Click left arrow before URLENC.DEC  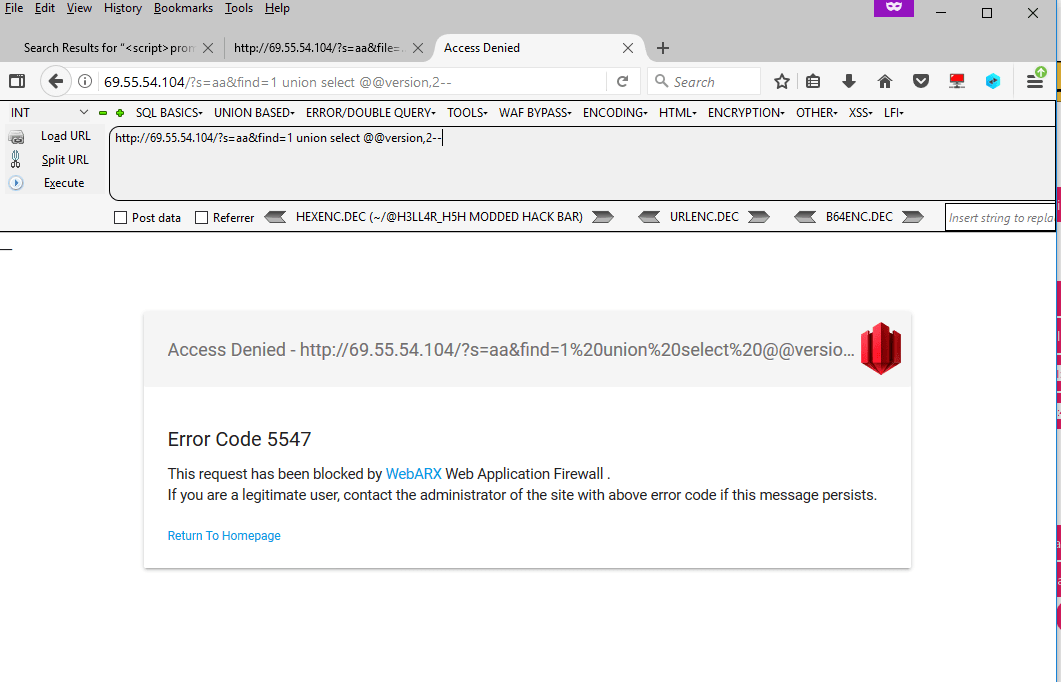649,217
